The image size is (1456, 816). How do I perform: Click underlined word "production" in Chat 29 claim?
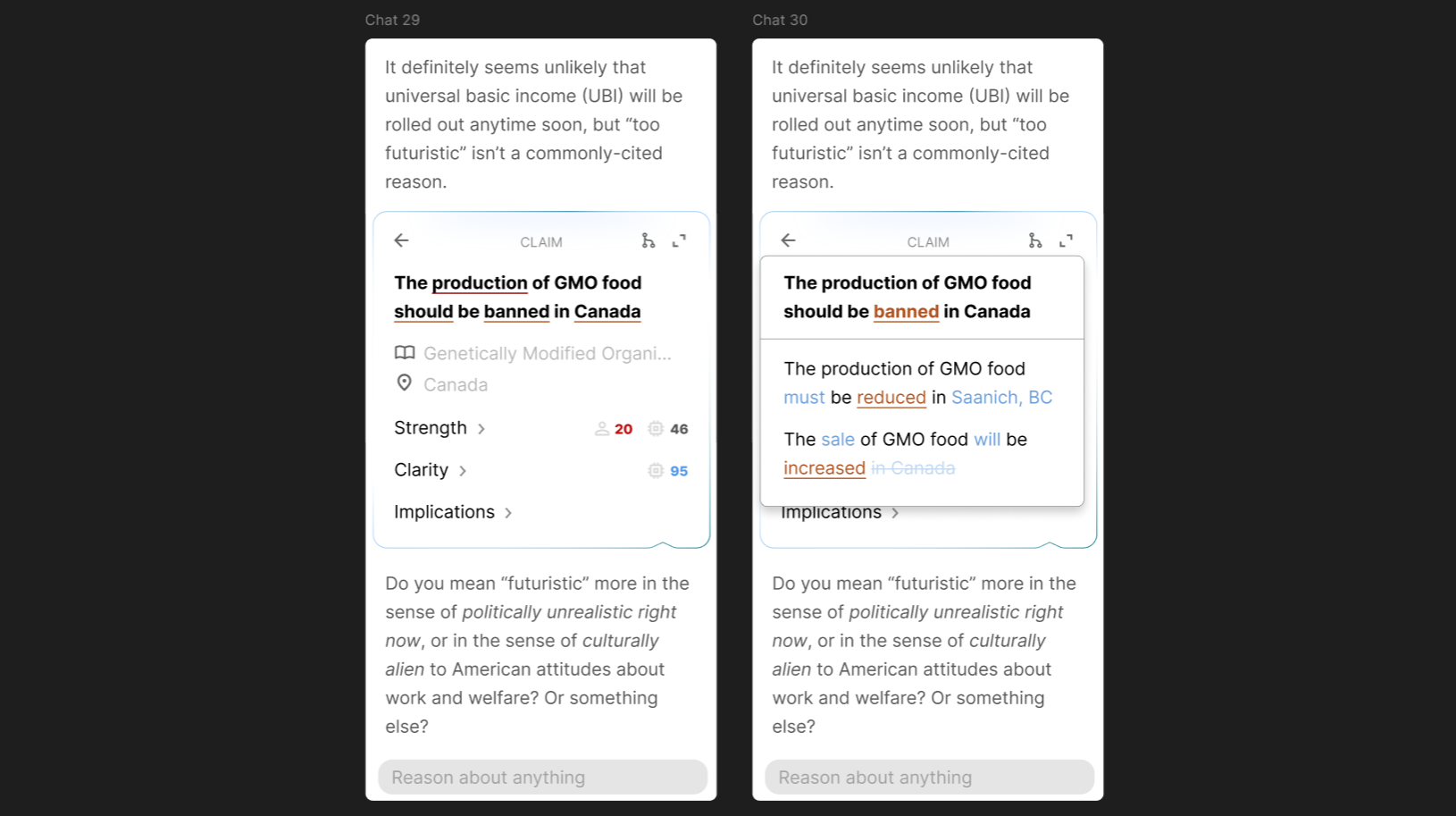[480, 283]
